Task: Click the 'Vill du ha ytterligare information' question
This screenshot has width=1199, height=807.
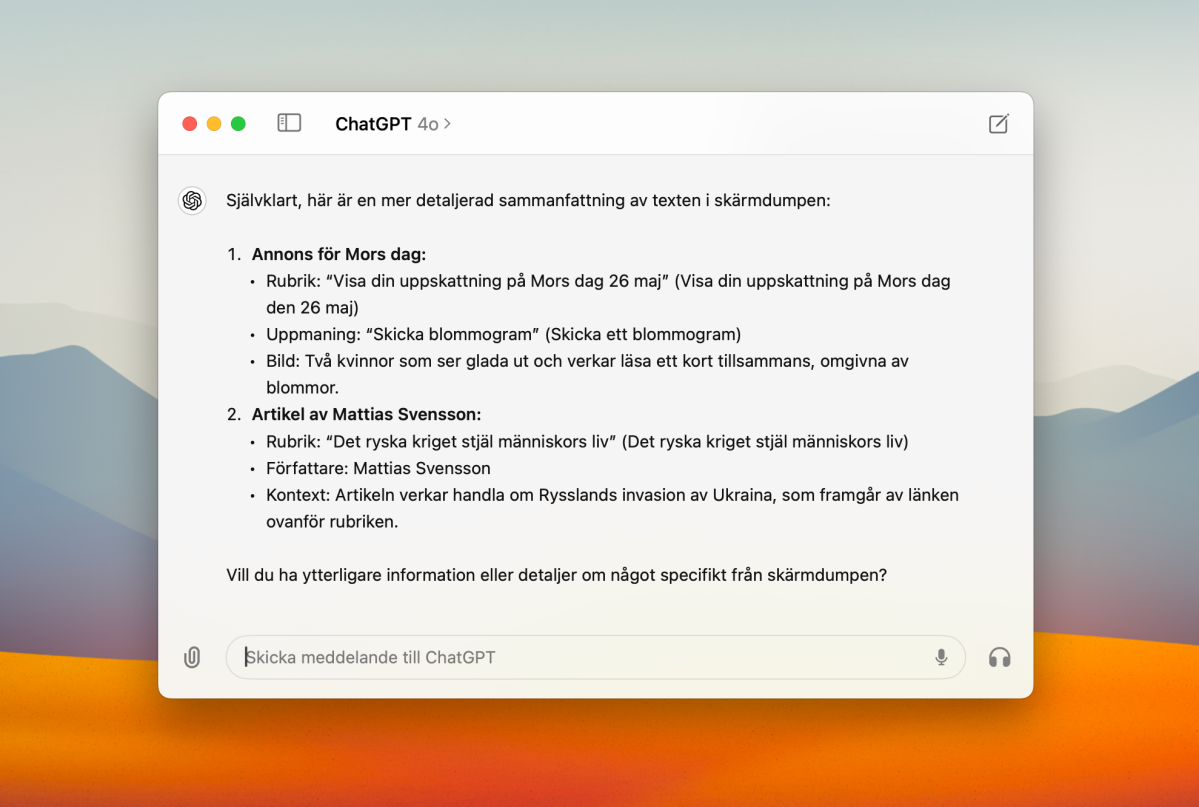Action: point(556,576)
